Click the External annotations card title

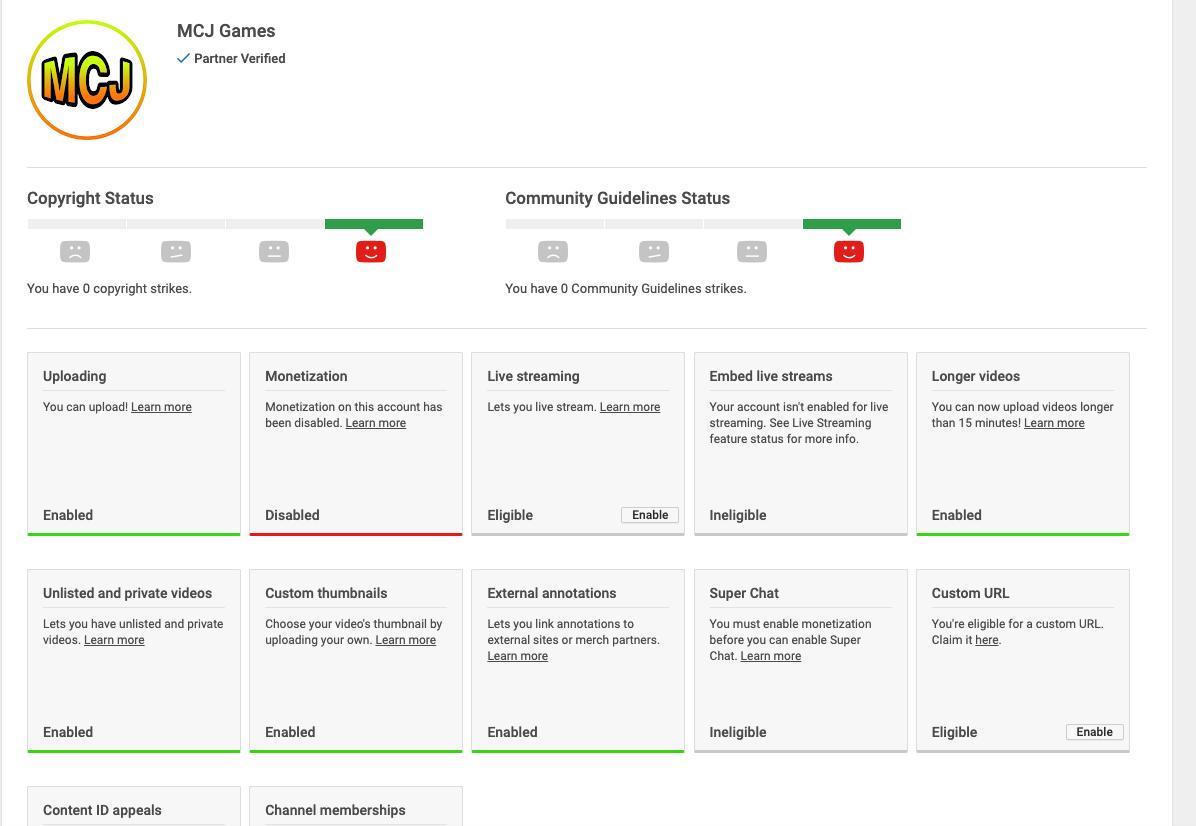click(x=551, y=593)
